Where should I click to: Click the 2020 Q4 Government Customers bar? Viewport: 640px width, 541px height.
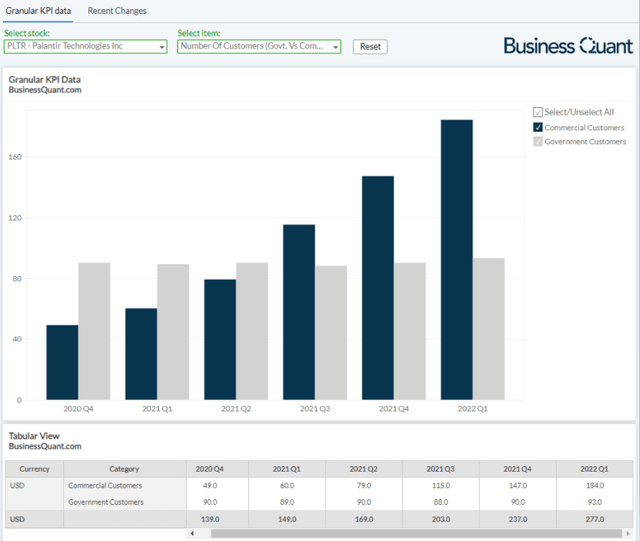click(x=94, y=331)
